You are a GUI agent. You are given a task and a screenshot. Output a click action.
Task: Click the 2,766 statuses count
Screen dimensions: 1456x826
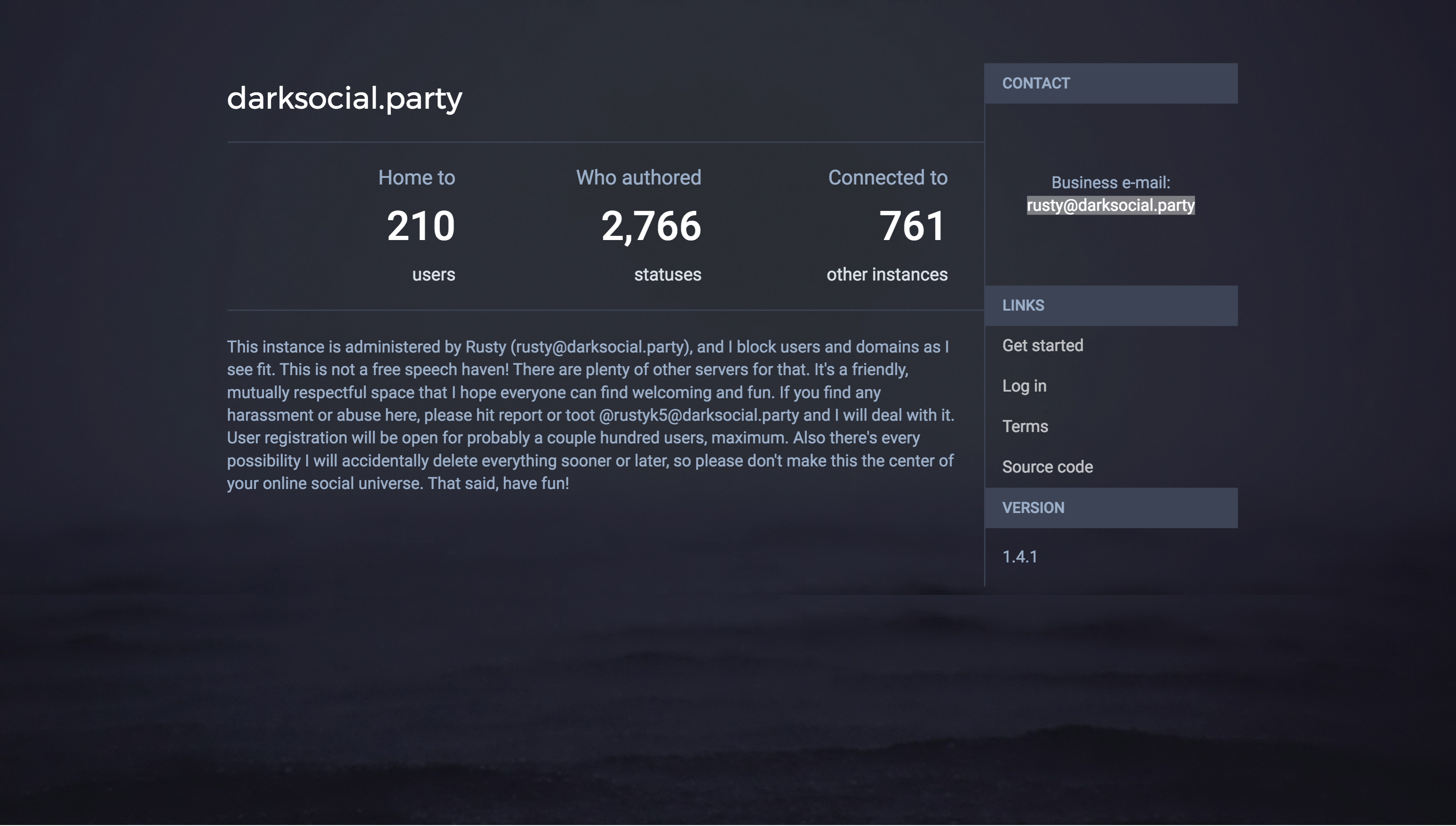point(651,226)
